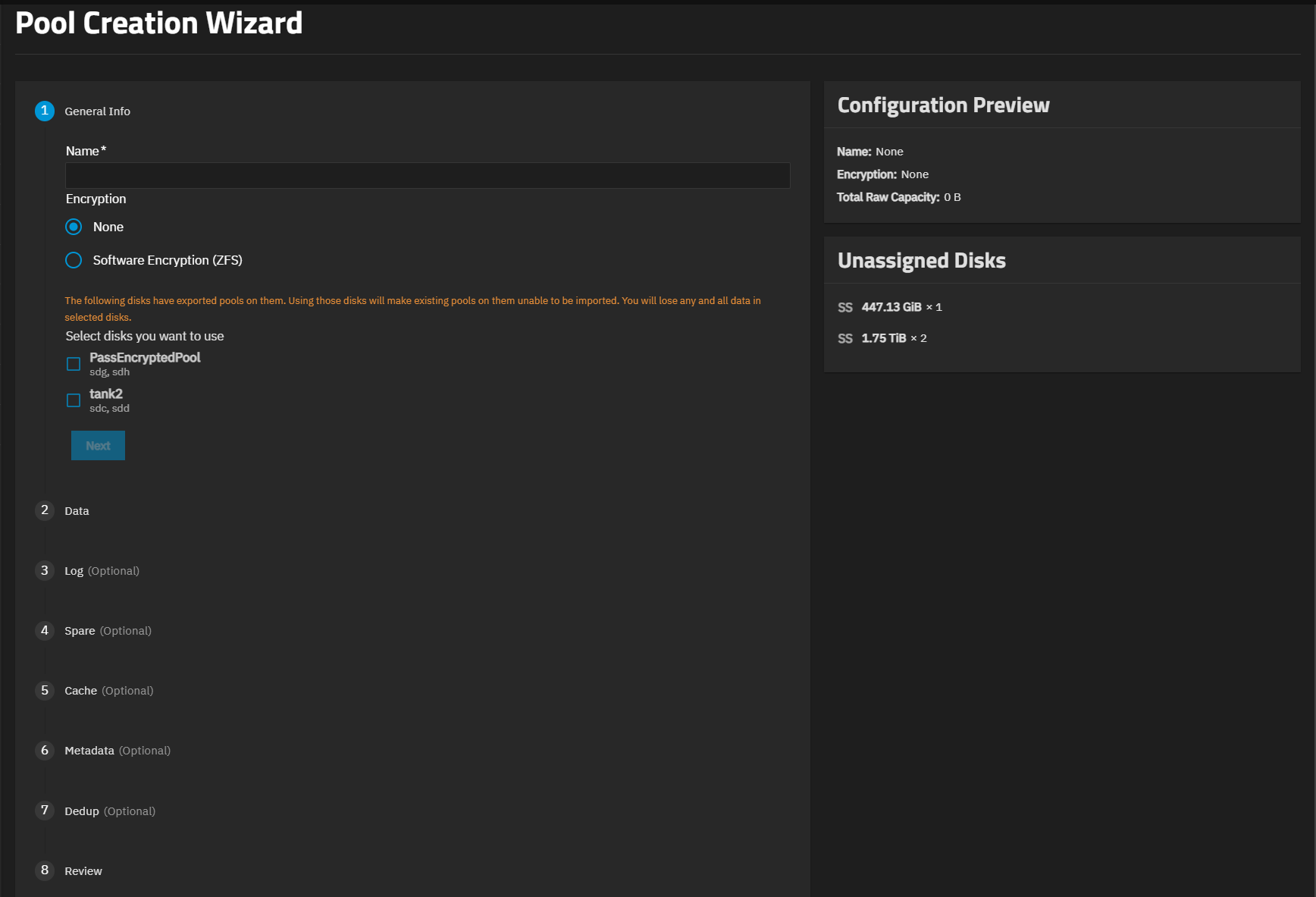Click the step 3 number icon for Log
This screenshot has width=1316, height=897.
click(45, 570)
